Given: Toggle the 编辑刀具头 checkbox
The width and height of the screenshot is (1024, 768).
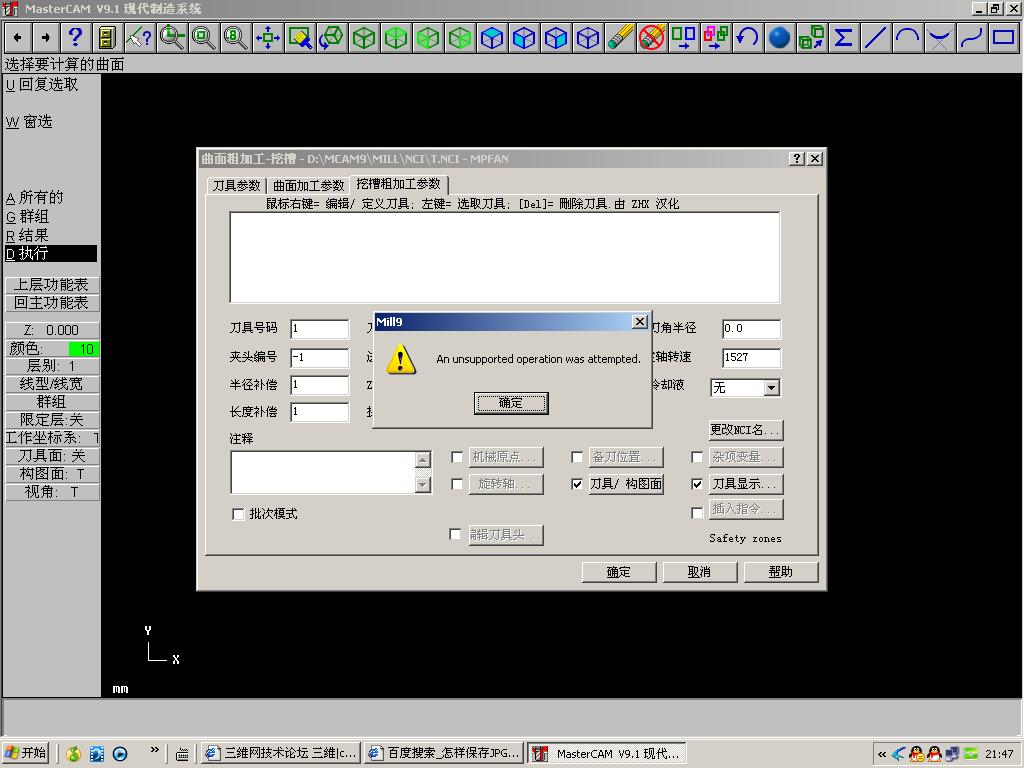Looking at the screenshot, I should (x=455, y=534).
